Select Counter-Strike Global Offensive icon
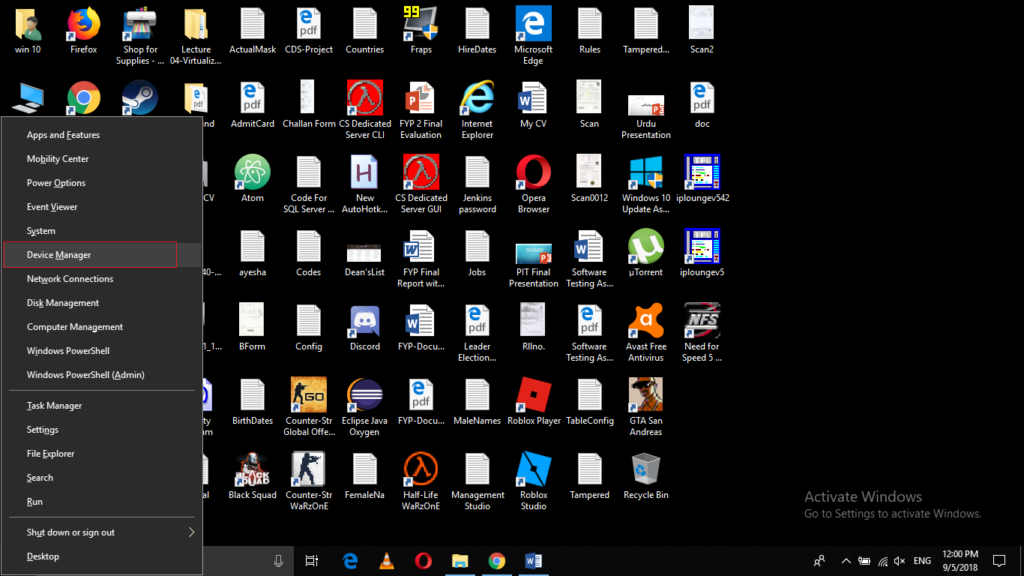The image size is (1024, 576). (x=308, y=406)
